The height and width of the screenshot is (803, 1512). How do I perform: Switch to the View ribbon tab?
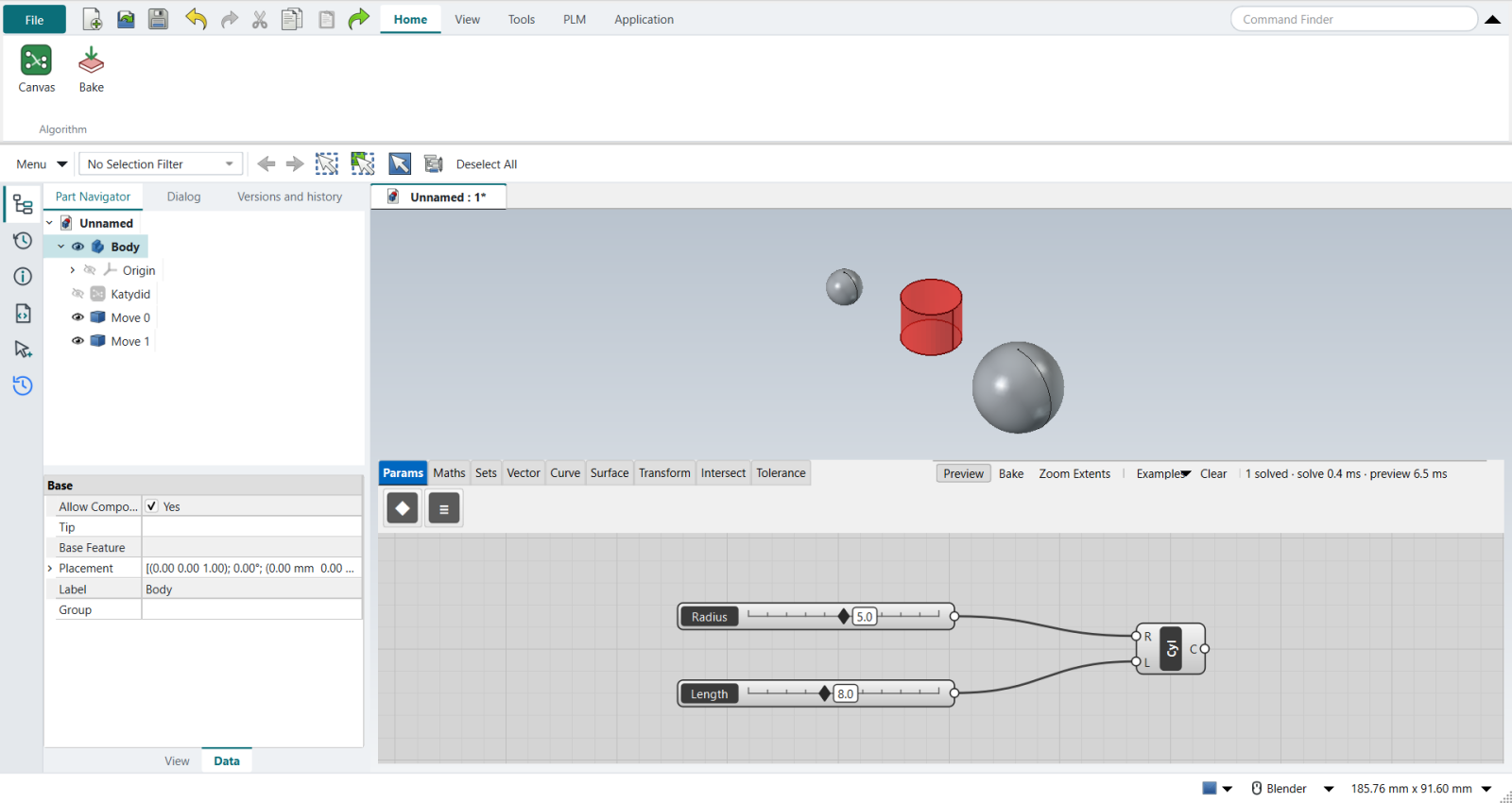(467, 19)
